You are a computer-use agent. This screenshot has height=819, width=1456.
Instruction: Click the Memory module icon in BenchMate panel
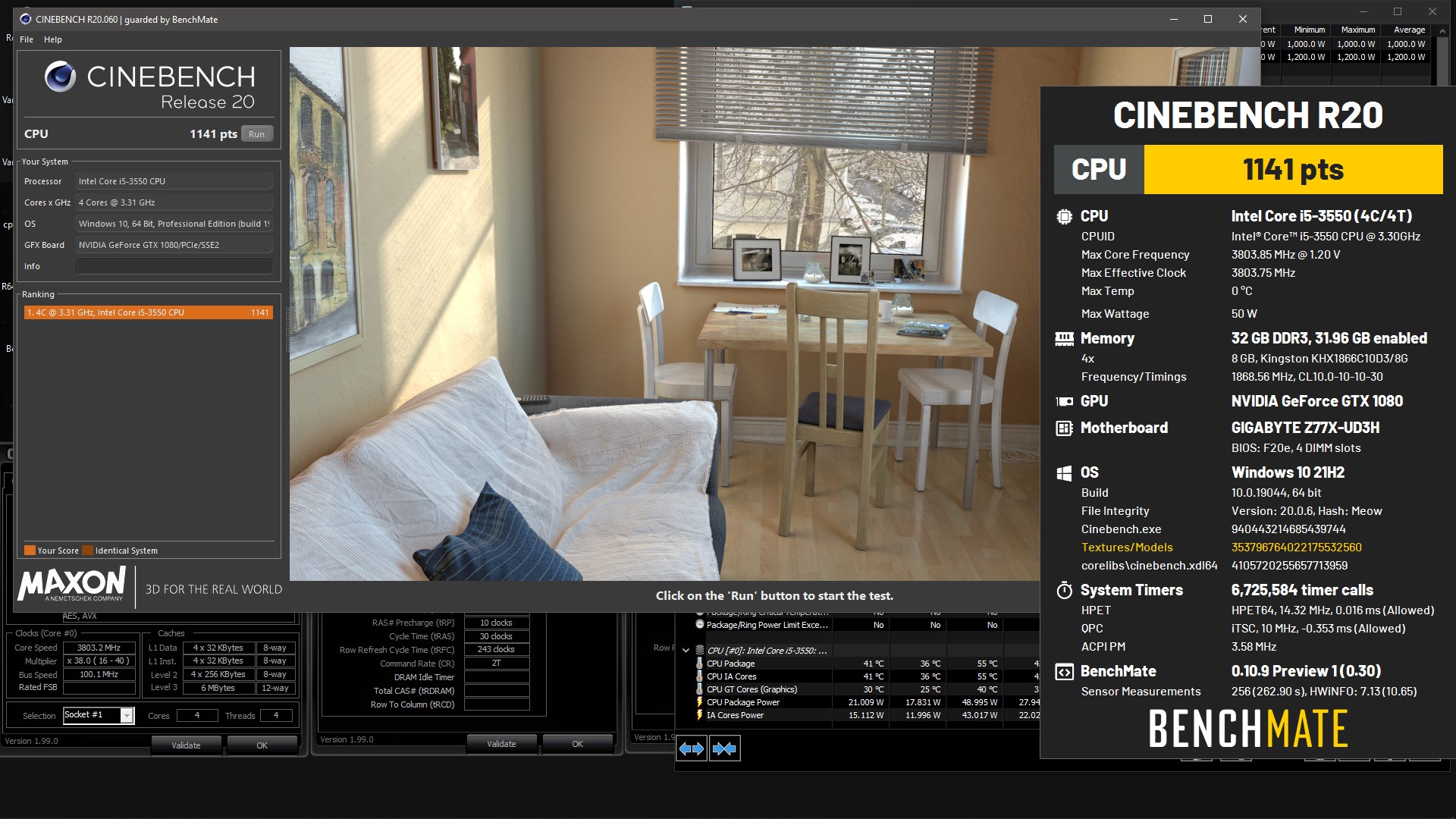[x=1064, y=338]
